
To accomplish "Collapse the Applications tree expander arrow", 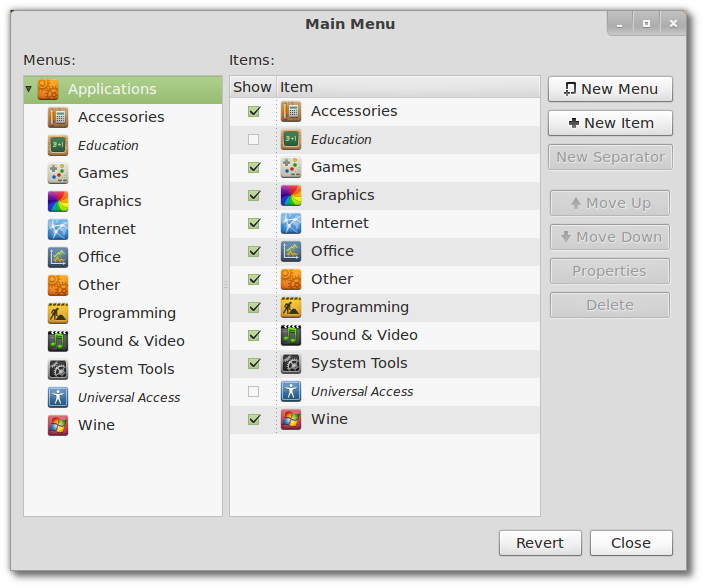I will (29, 89).
